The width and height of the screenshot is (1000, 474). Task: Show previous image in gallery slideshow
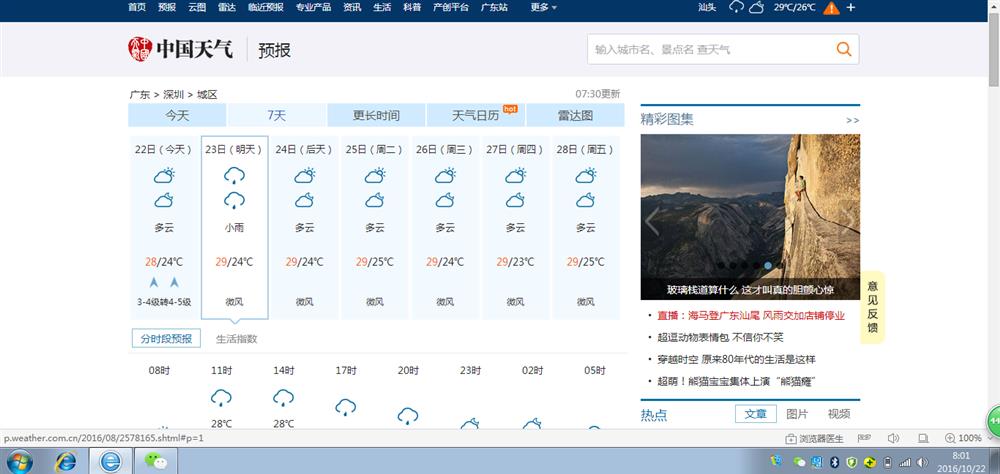tap(653, 218)
